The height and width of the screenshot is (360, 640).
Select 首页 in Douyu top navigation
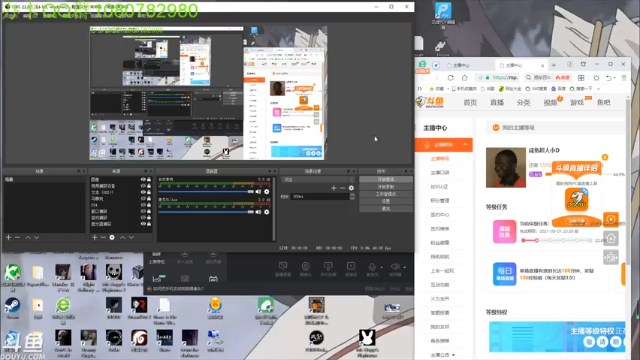[470, 102]
